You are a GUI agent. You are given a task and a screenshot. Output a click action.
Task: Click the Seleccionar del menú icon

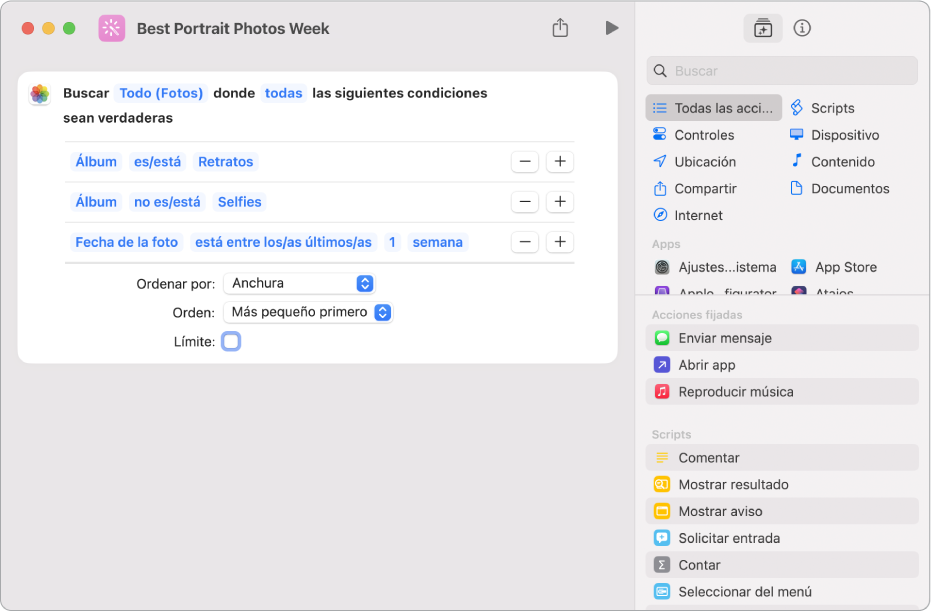click(x=662, y=592)
